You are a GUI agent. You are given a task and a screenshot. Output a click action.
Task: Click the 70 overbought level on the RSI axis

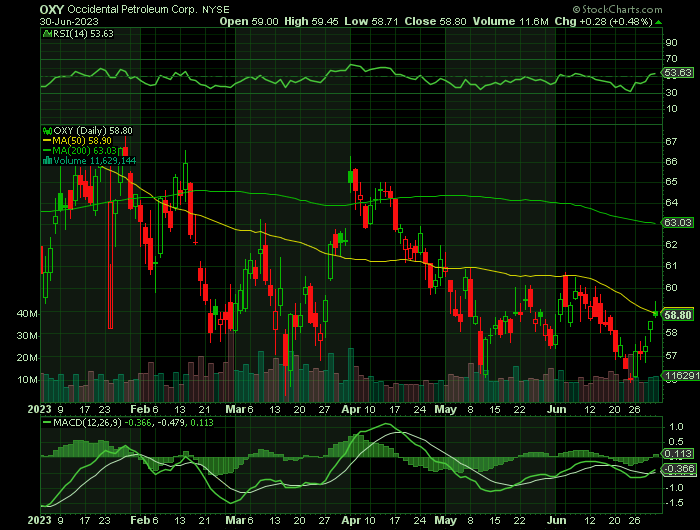click(x=671, y=58)
